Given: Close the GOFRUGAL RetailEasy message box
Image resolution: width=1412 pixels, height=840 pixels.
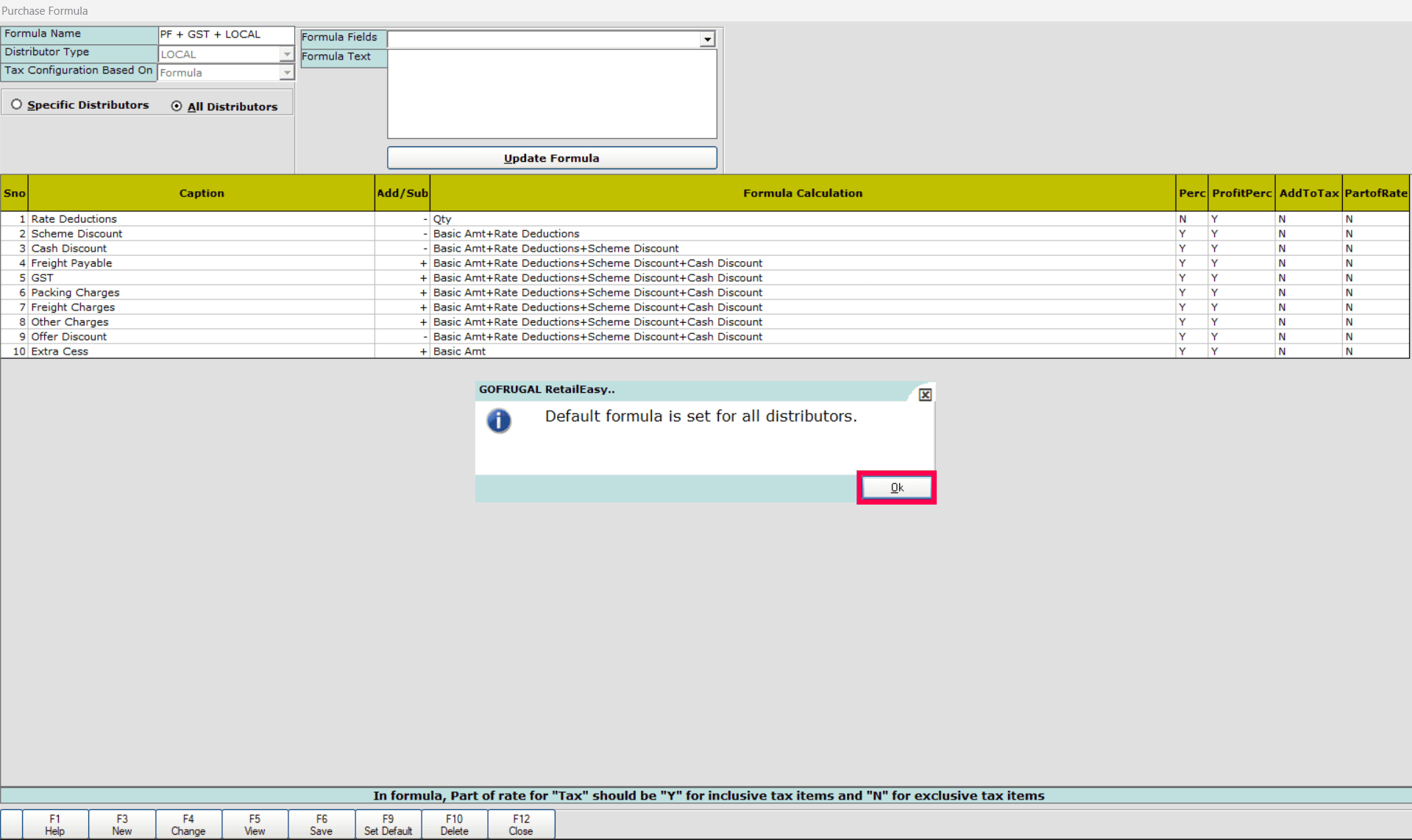Looking at the screenshot, I should (x=925, y=395).
